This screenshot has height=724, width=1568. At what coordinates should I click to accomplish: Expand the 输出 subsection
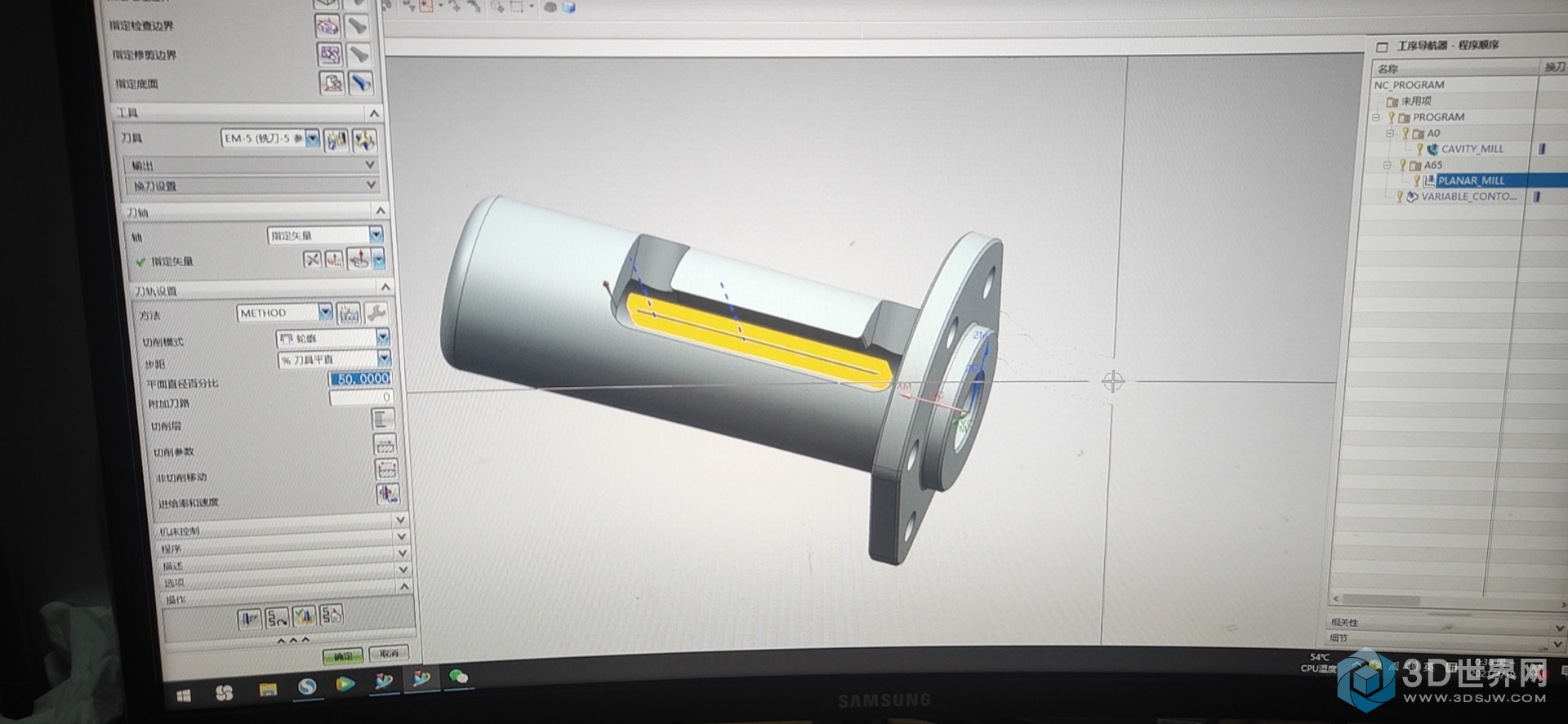tap(370, 165)
